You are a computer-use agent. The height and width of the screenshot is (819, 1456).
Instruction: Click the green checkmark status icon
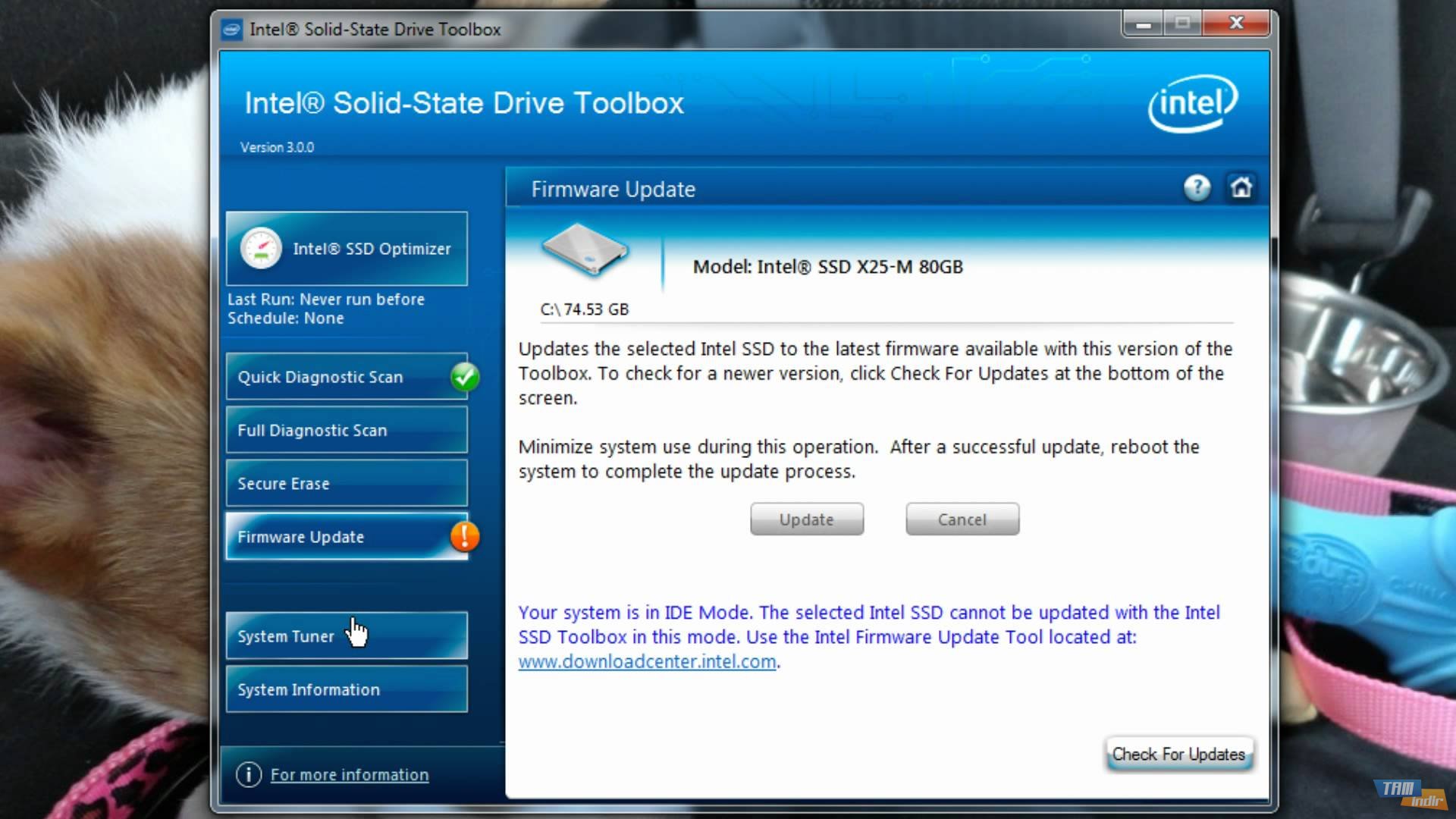(464, 377)
